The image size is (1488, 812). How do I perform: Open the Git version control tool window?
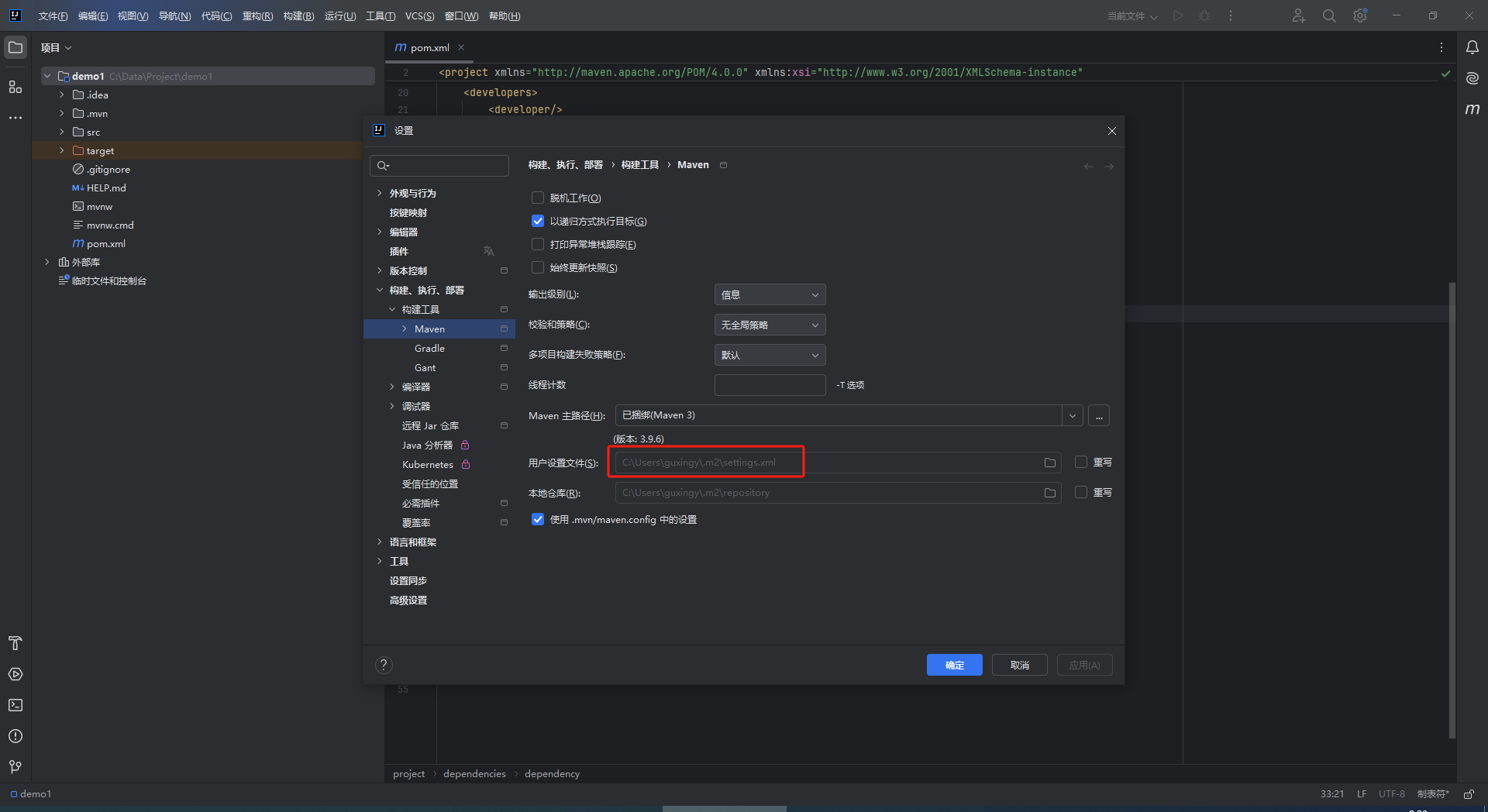coord(15,767)
